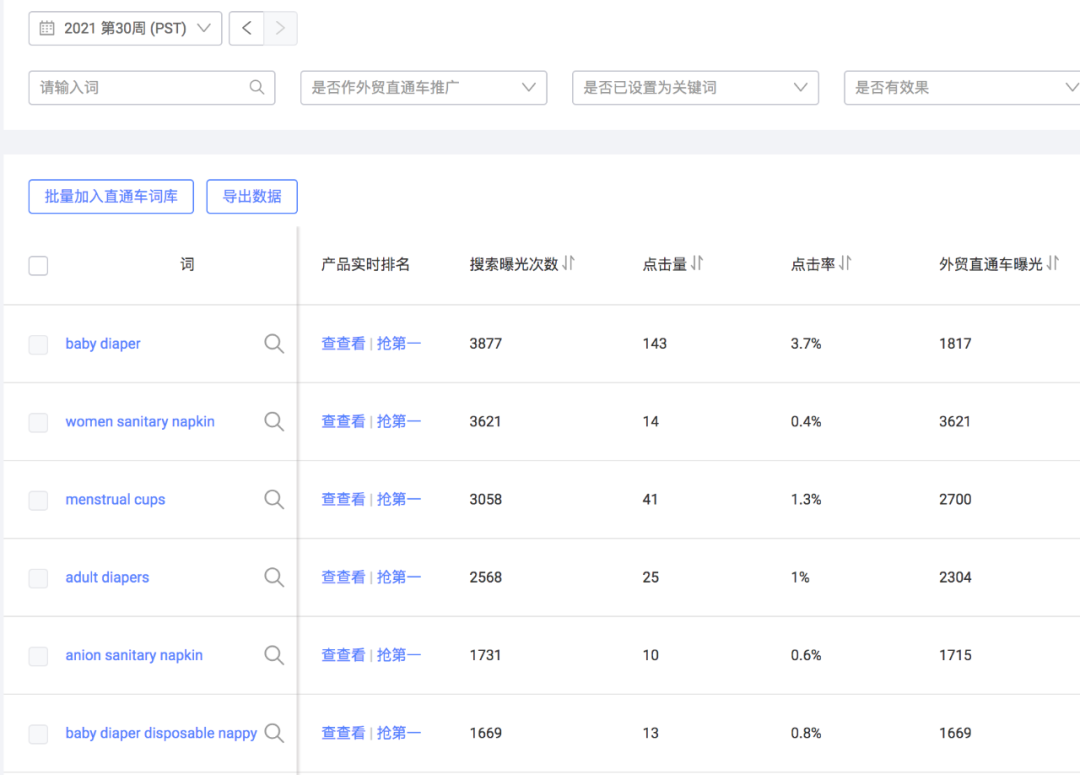
Task: Click 抢第一 link for menstrual cups
Action: [x=399, y=500]
